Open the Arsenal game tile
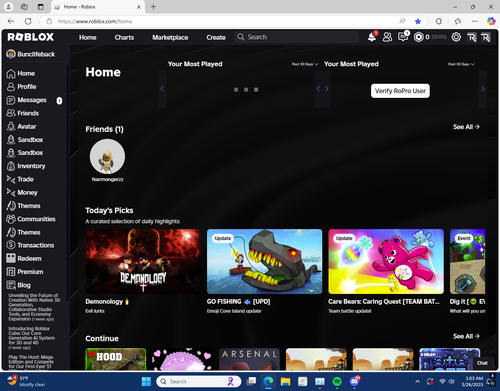This screenshot has width=500, height=391. point(249,359)
